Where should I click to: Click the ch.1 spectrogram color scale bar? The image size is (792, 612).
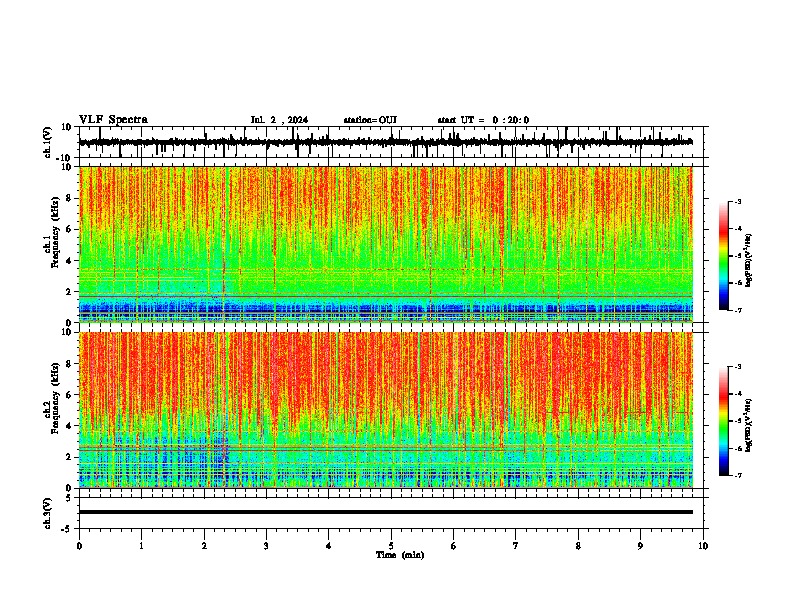[723, 256]
